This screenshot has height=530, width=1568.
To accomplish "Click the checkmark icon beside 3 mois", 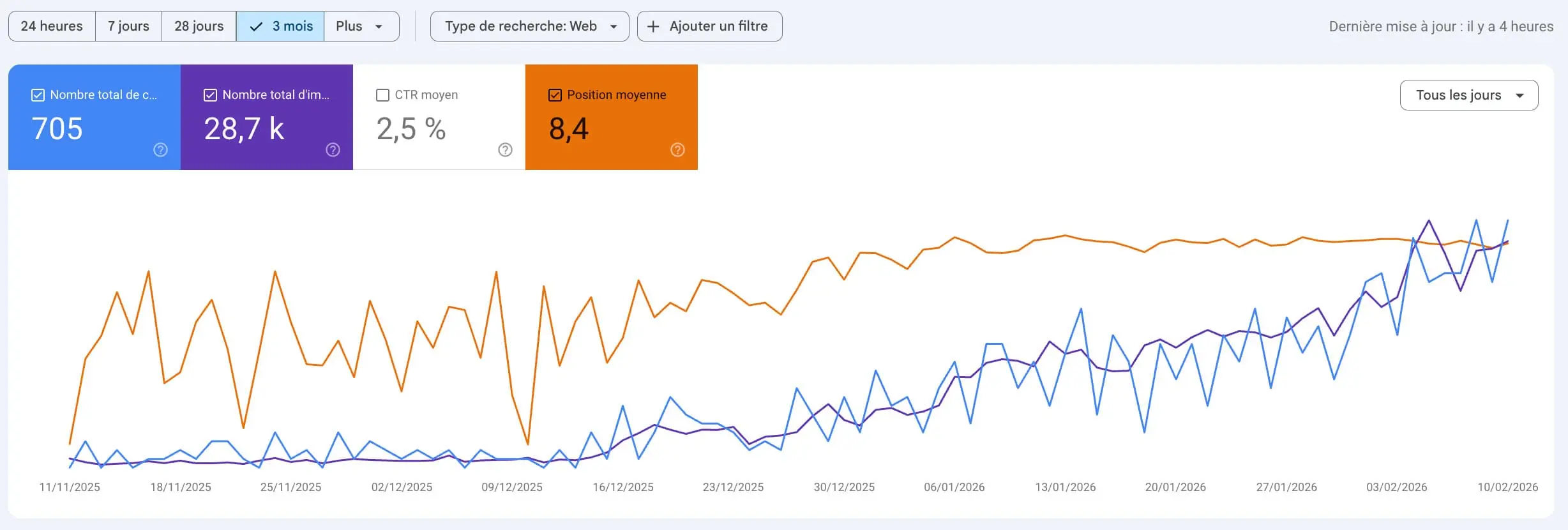I will point(255,26).
